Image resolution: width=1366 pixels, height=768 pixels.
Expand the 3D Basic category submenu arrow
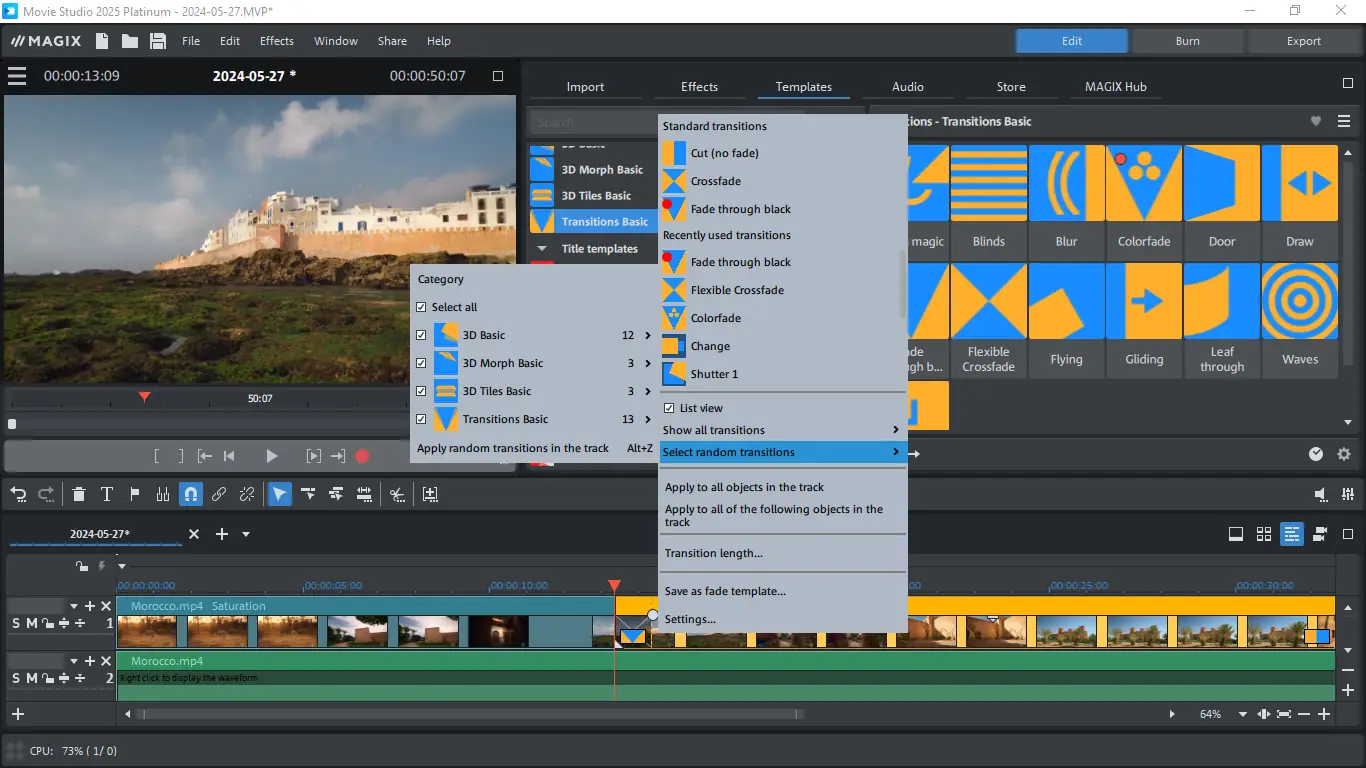648,335
